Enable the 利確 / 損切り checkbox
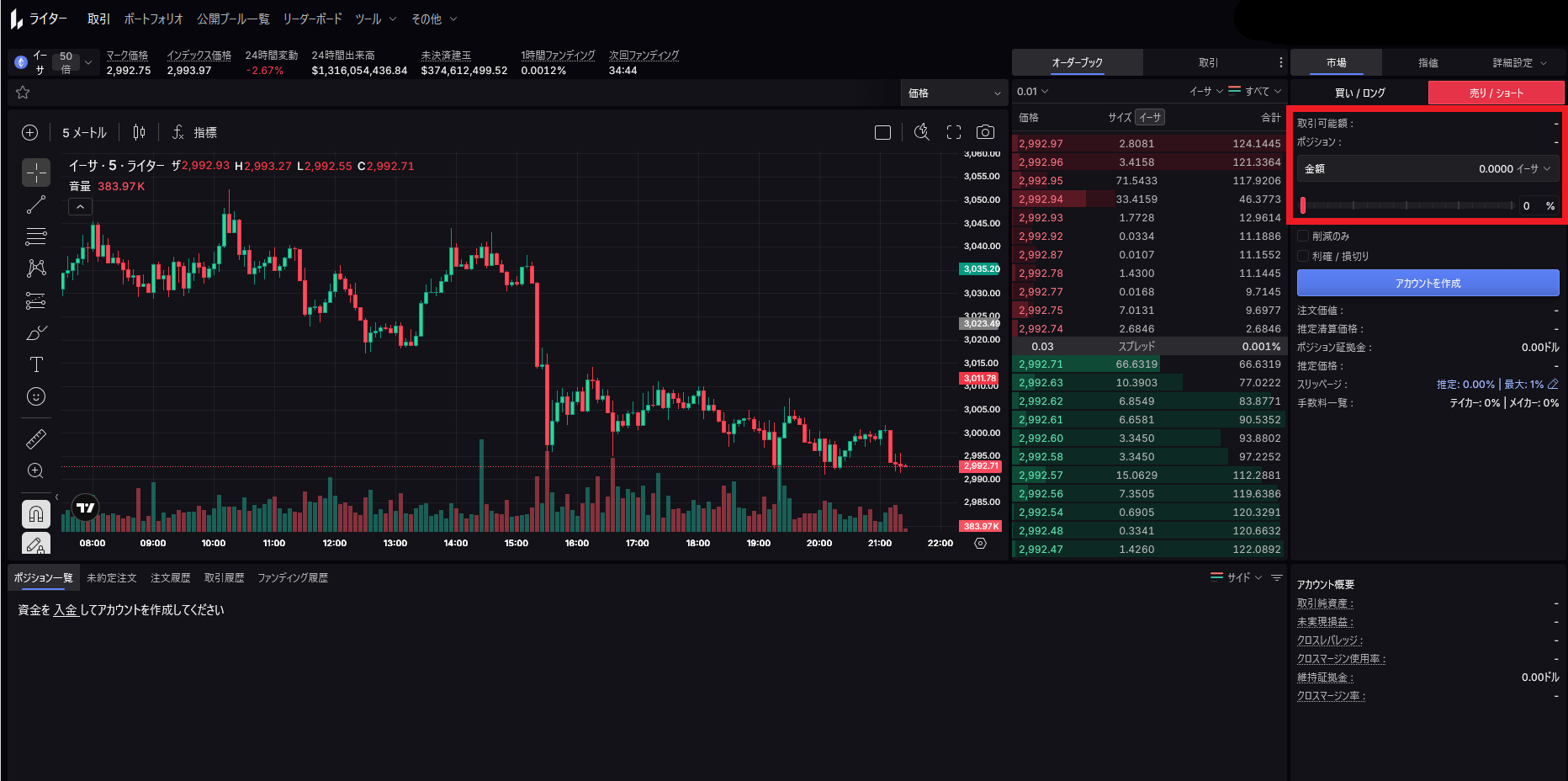1568x781 pixels. pos(1303,257)
